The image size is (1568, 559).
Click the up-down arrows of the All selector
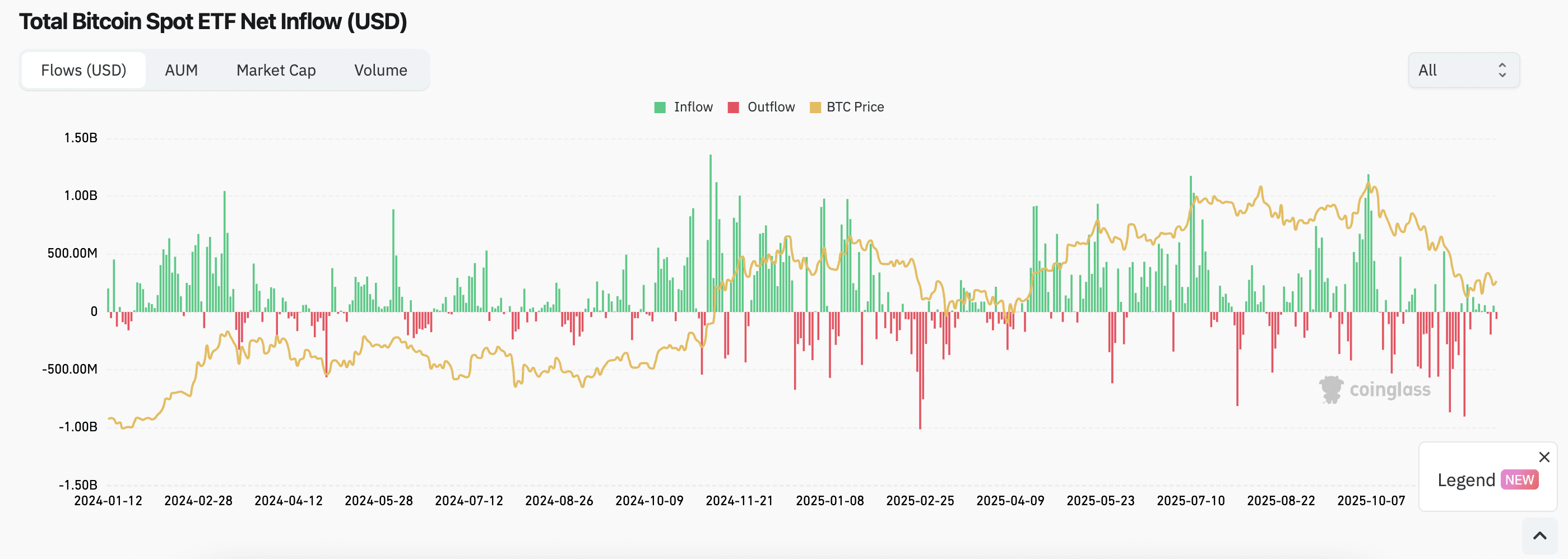coord(1502,70)
